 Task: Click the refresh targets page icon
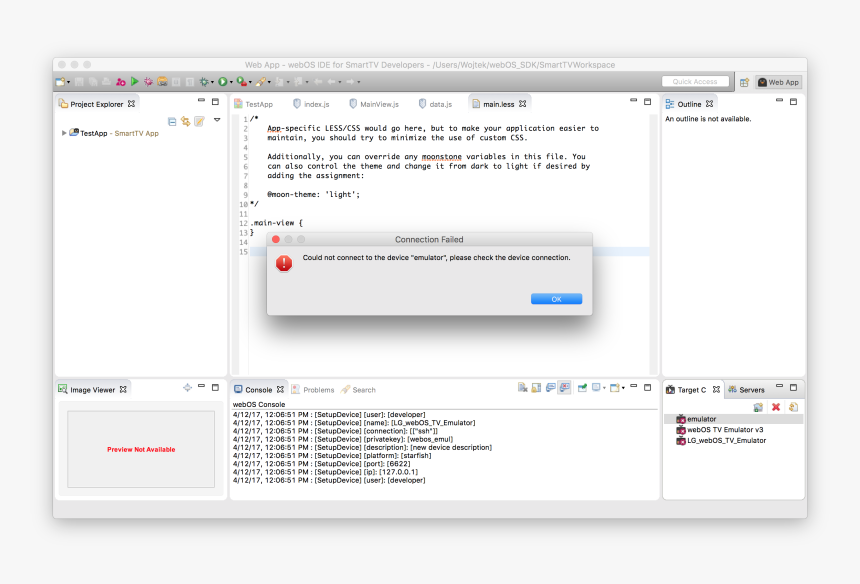[x=793, y=407]
